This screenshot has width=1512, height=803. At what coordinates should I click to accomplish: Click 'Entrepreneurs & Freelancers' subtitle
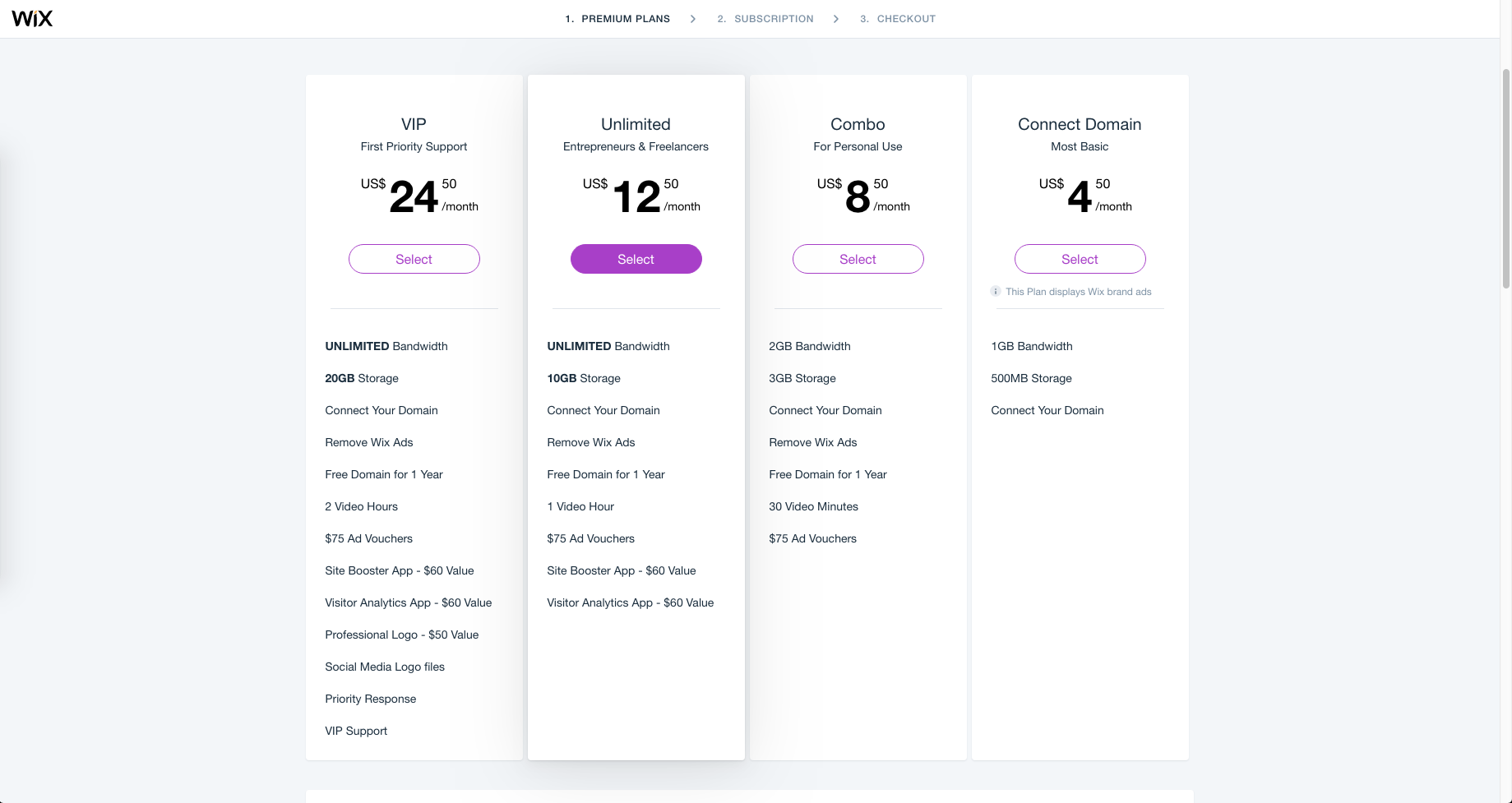pyautogui.click(x=636, y=146)
